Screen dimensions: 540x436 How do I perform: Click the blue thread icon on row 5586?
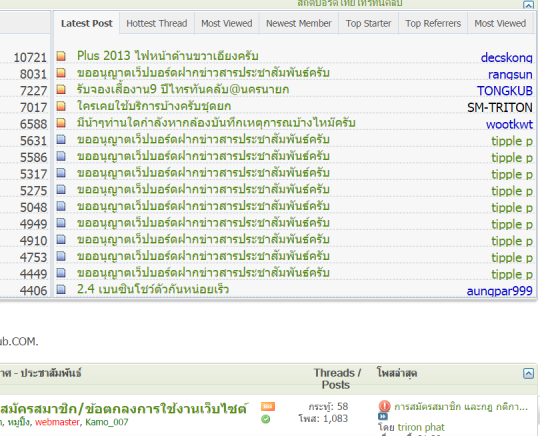tap(61, 156)
